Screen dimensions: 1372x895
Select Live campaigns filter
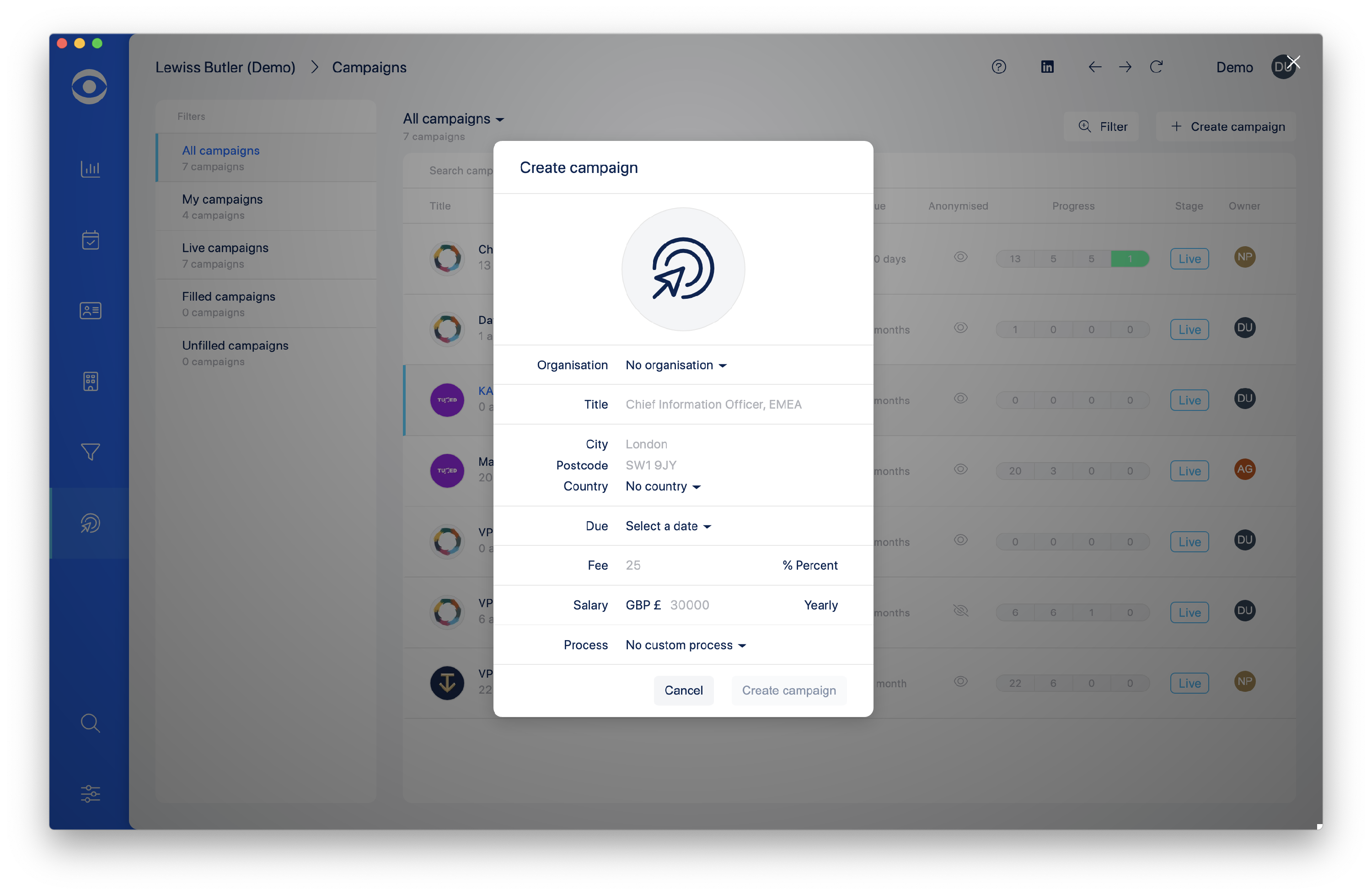[225, 254]
